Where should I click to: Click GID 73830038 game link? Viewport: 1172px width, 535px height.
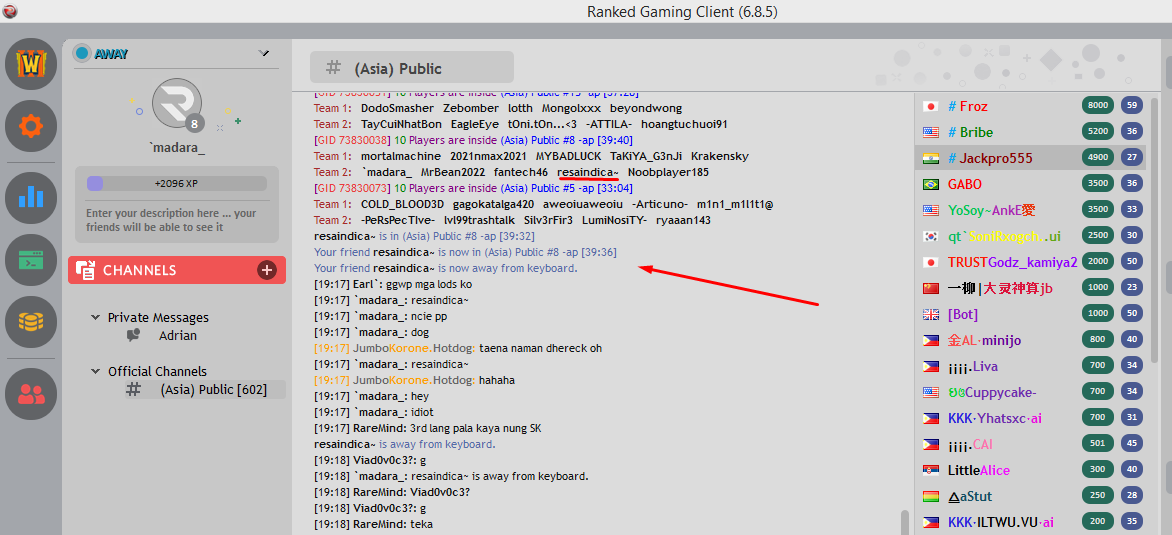pyautogui.click(x=352, y=140)
